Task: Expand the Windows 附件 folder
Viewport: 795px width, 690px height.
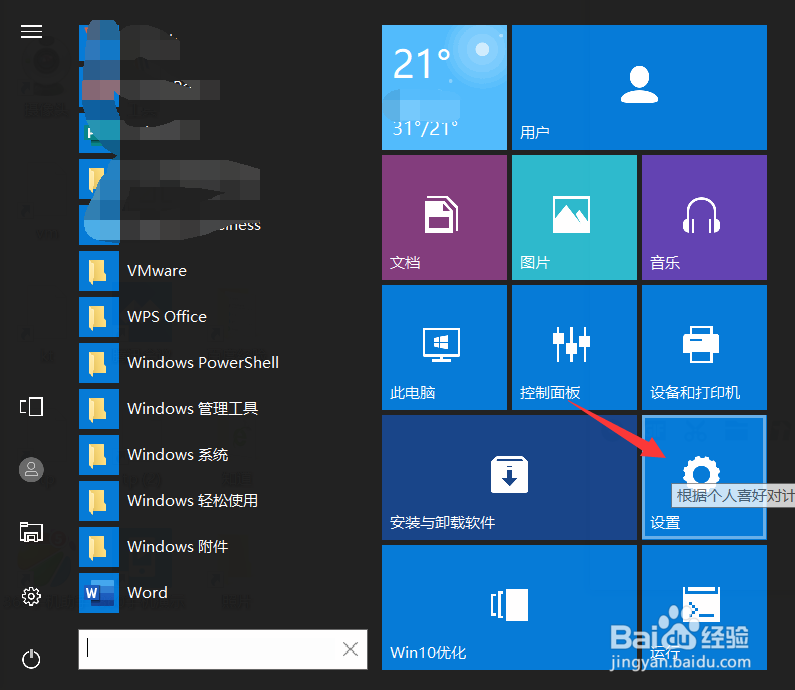Action: pyautogui.click(x=223, y=547)
